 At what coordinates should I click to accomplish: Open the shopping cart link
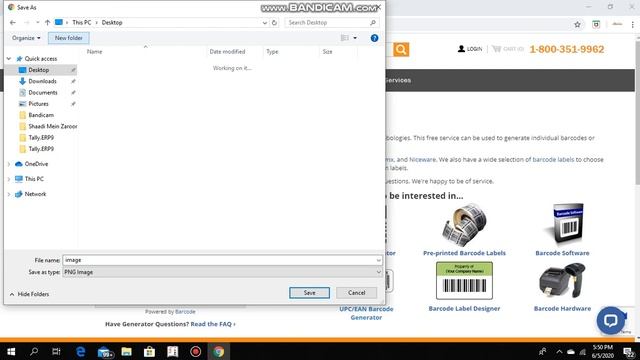tap(508, 49)
